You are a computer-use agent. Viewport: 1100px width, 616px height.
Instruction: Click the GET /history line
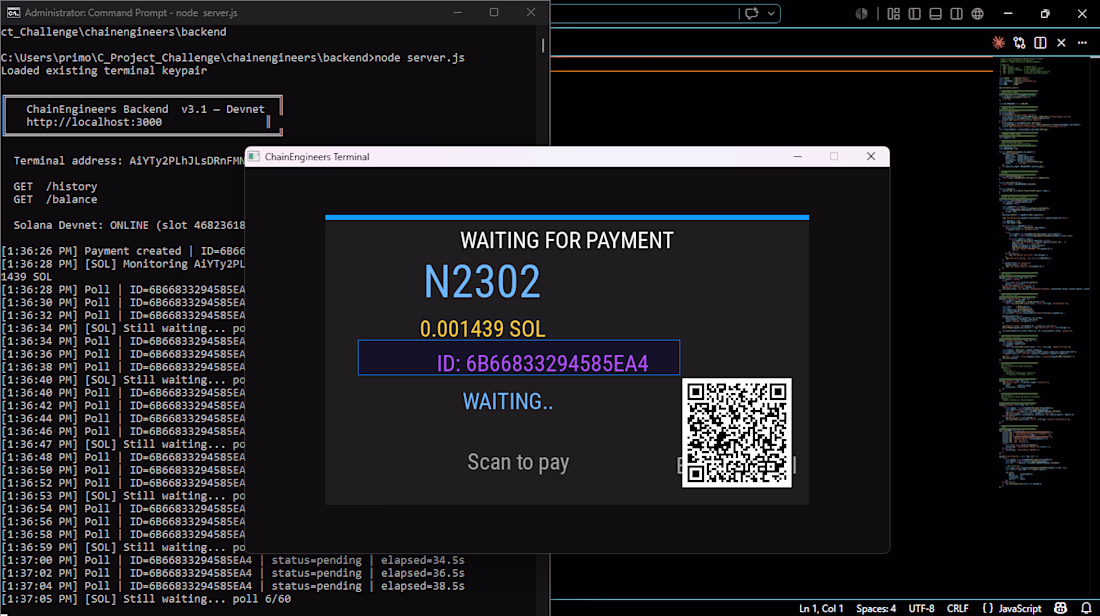tap(55, 187)
